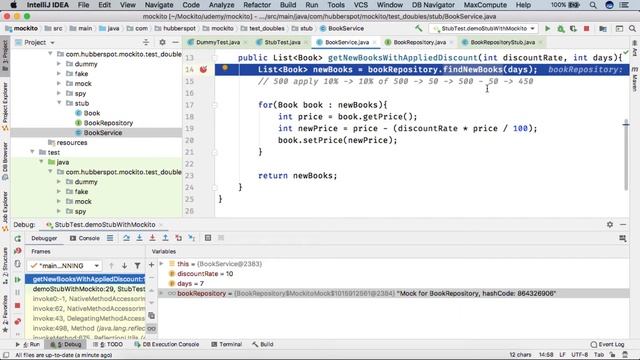Resume program with green debug sidebar icon

18,280
